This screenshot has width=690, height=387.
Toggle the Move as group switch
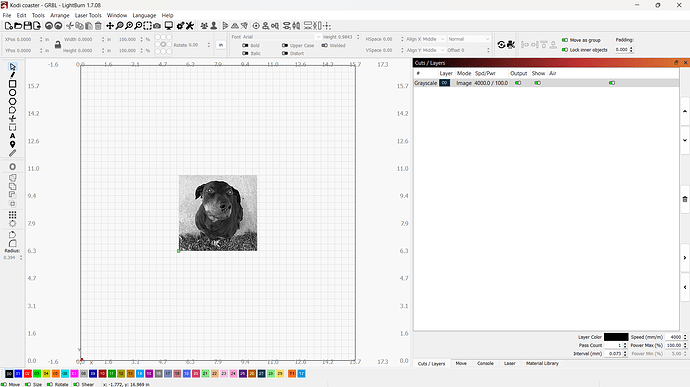[565, 40]
